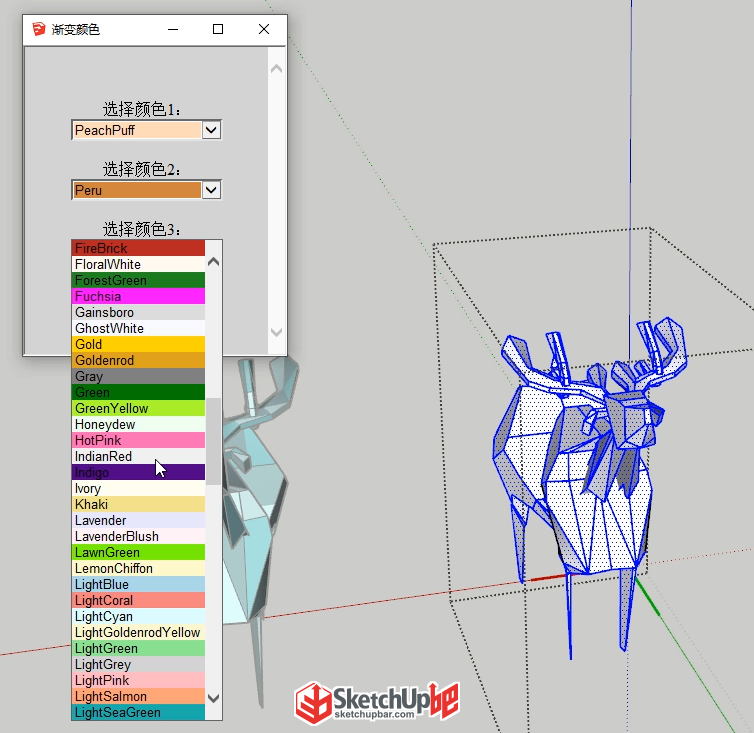Open the color 1 PeachPuff dropdown arrow
The width and height of the screenshot is (754, 733).
(x=212, y=130)
